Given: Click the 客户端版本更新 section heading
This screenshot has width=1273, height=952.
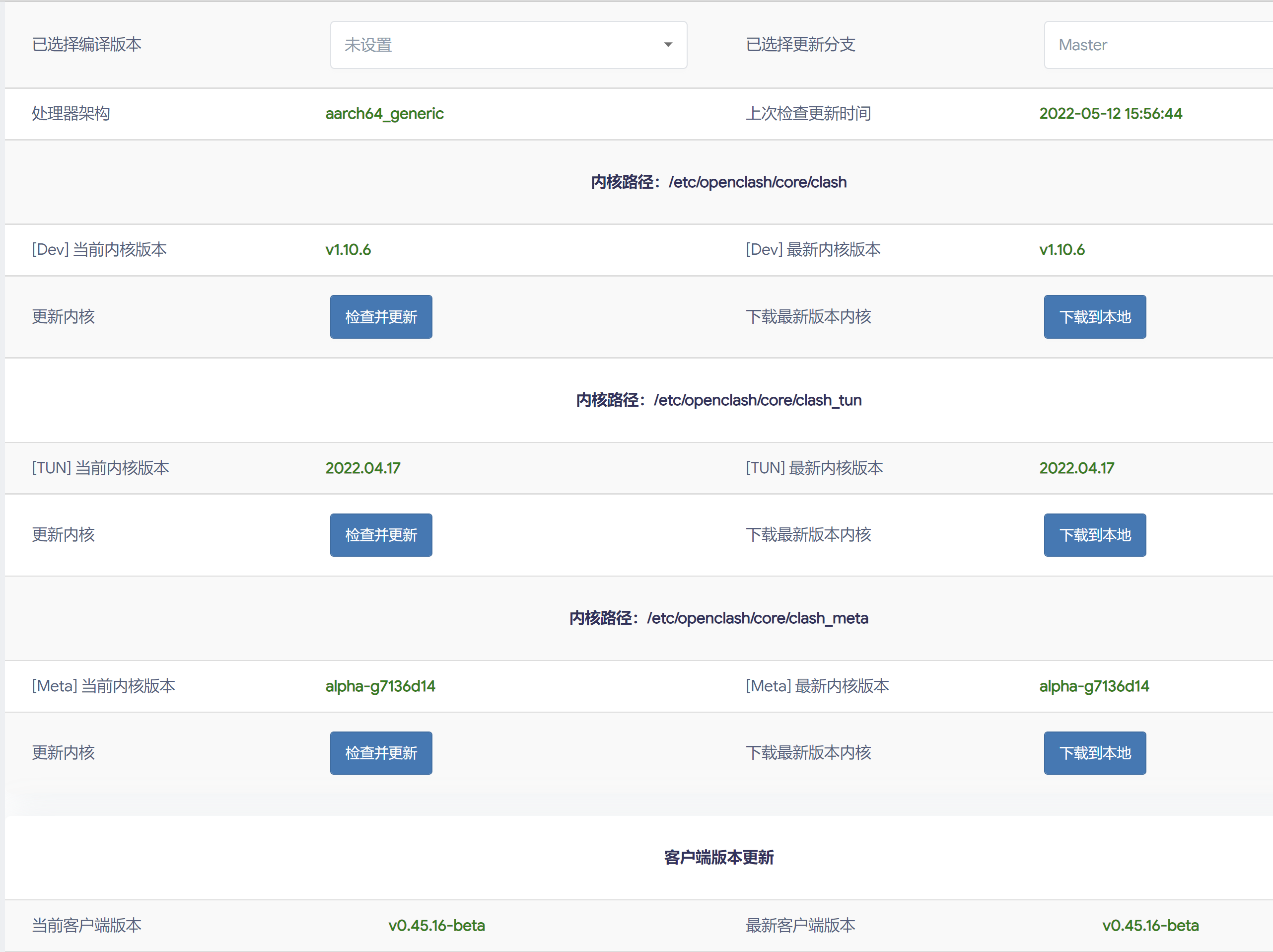Looking at the screenshot, I should 719,858.
